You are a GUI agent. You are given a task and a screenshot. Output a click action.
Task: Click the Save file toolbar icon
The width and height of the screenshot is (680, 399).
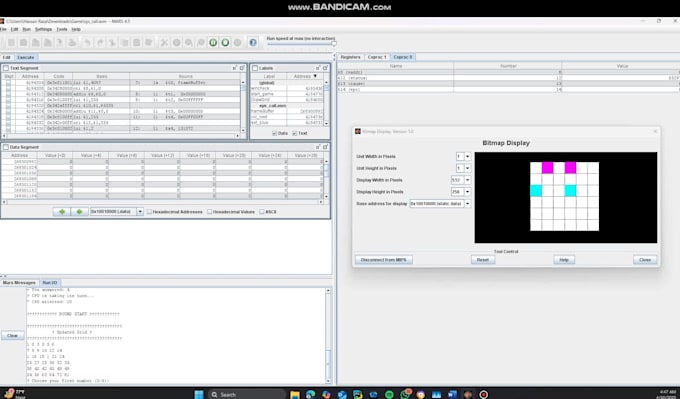point(36,43)
